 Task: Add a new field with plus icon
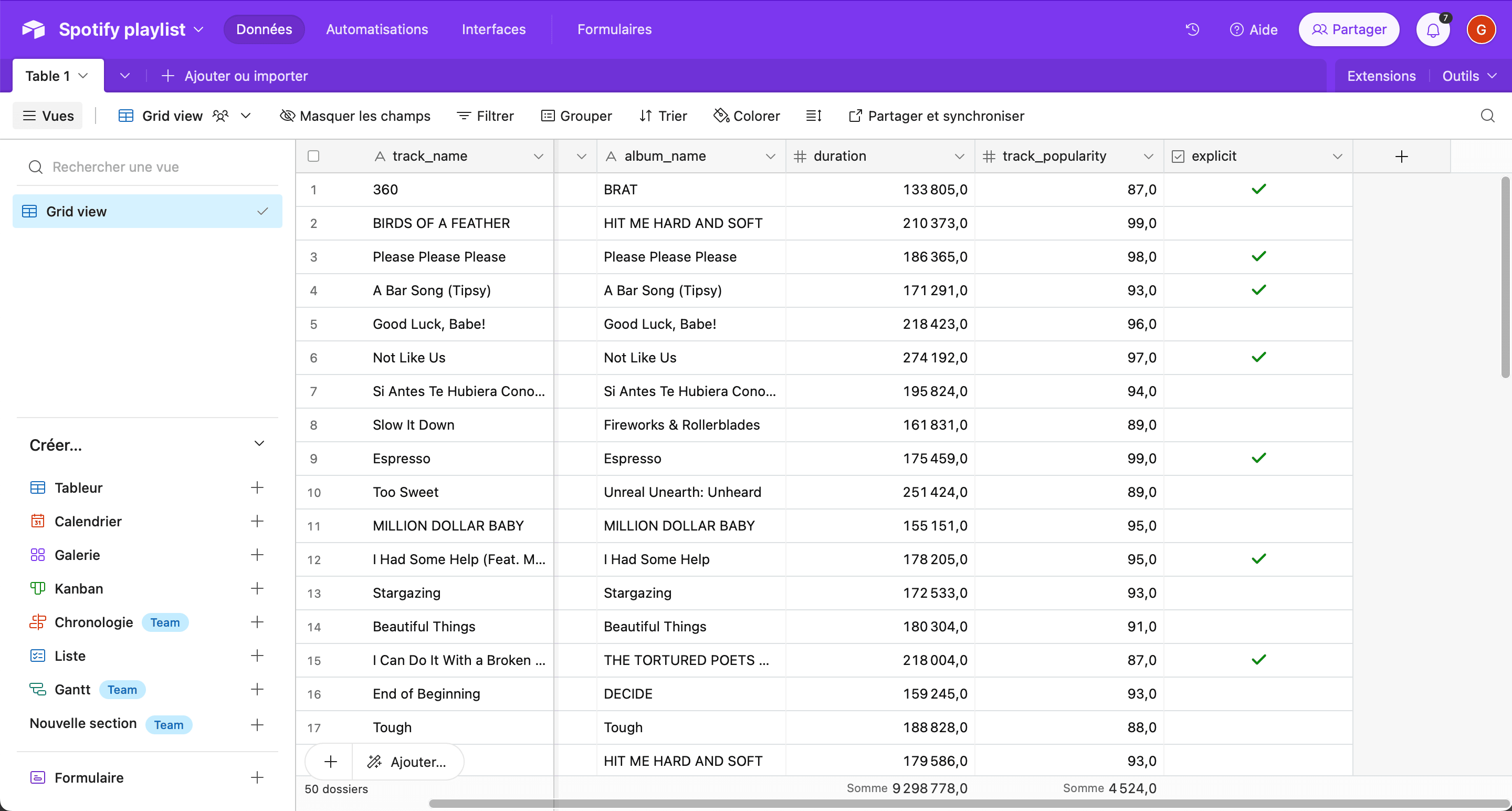1401,156
